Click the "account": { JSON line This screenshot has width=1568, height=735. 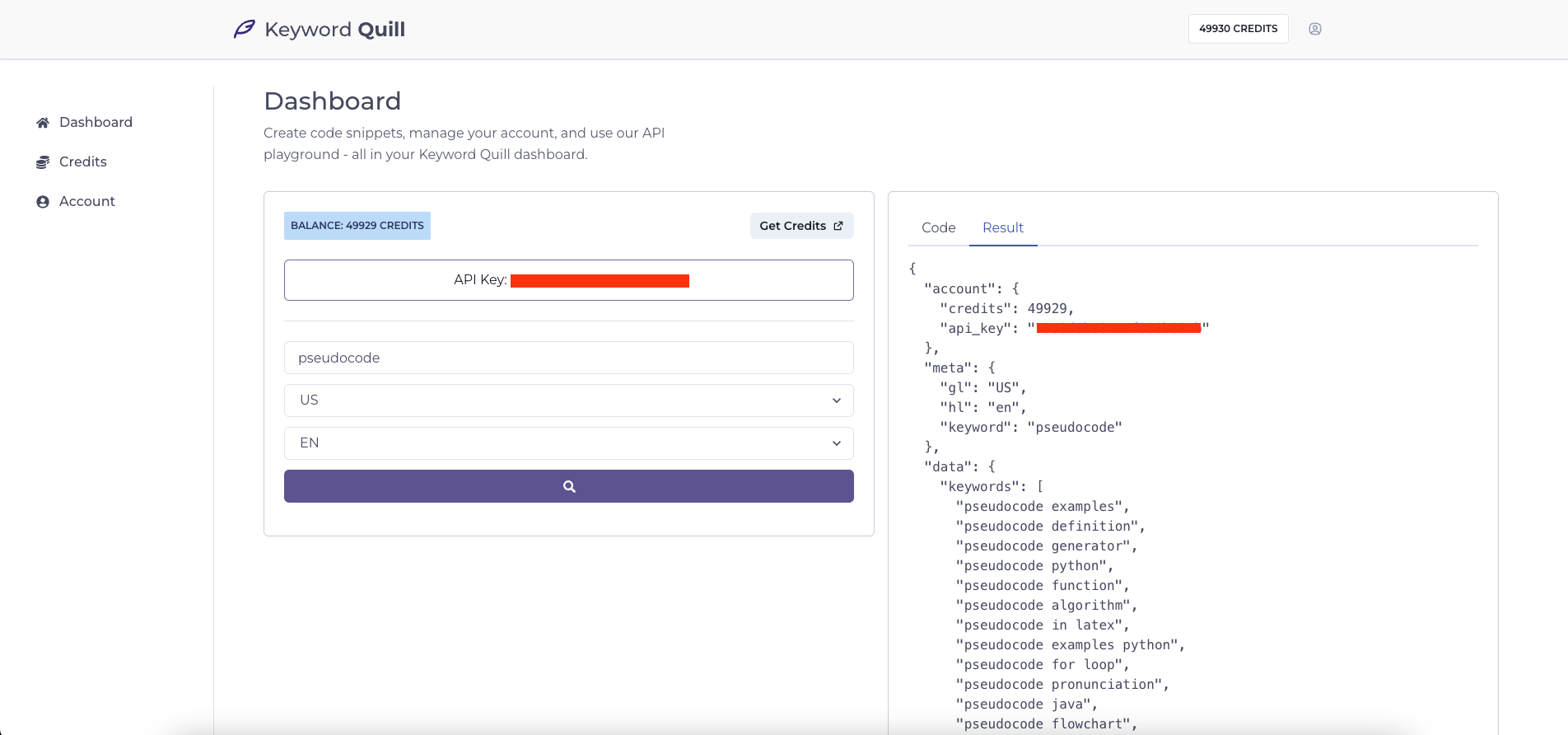click(972, 289)
